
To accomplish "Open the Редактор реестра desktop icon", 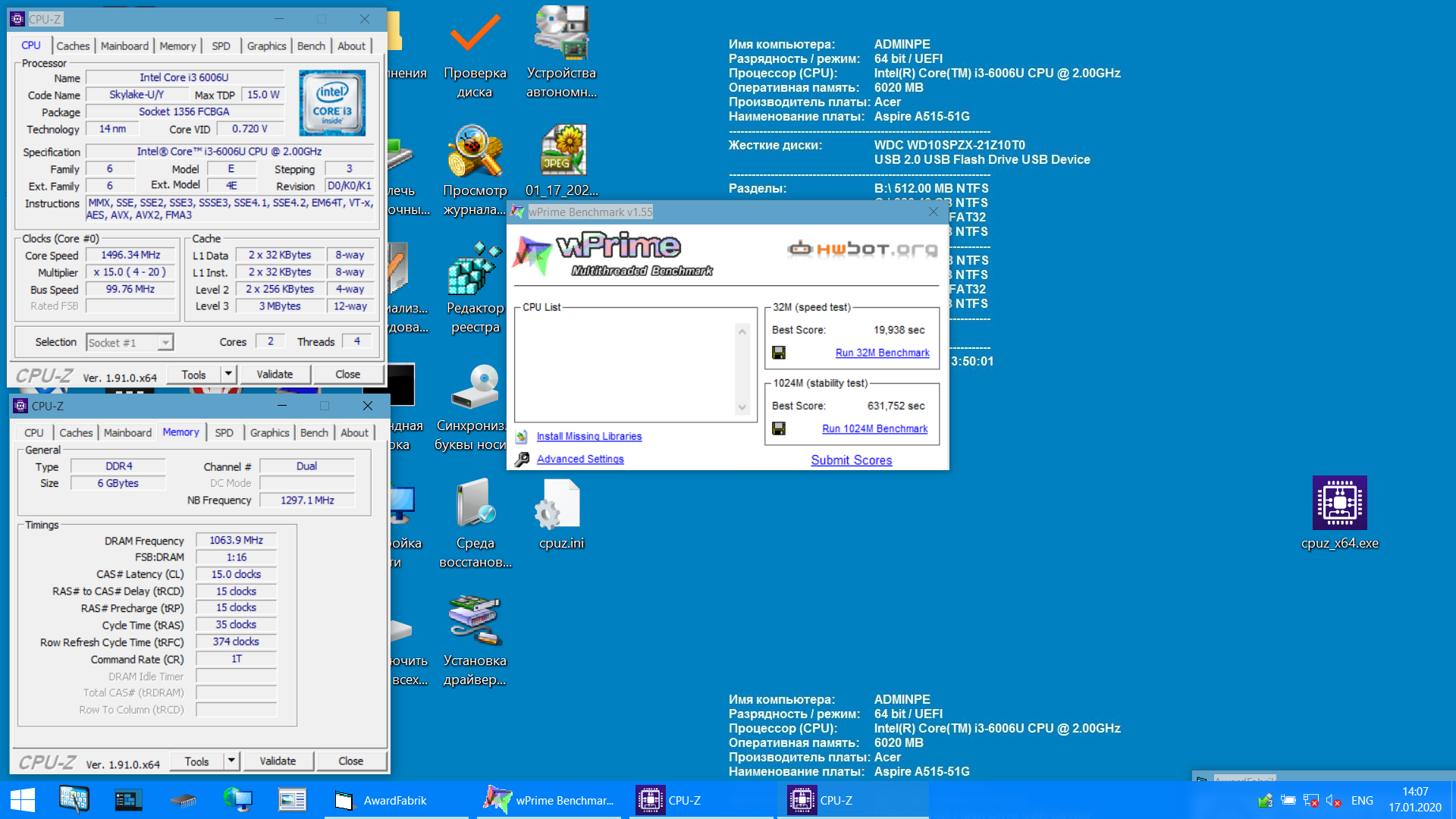I will coord(475,288).
